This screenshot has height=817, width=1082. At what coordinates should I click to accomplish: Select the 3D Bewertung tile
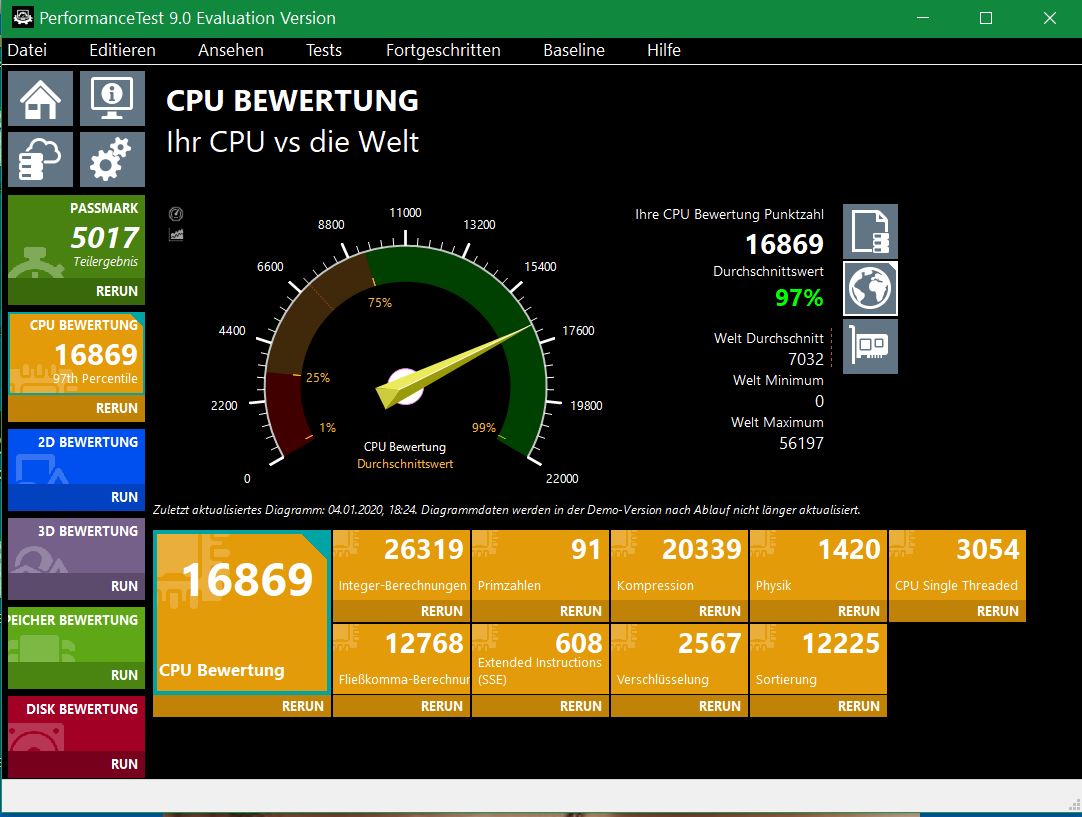[77, 546]
